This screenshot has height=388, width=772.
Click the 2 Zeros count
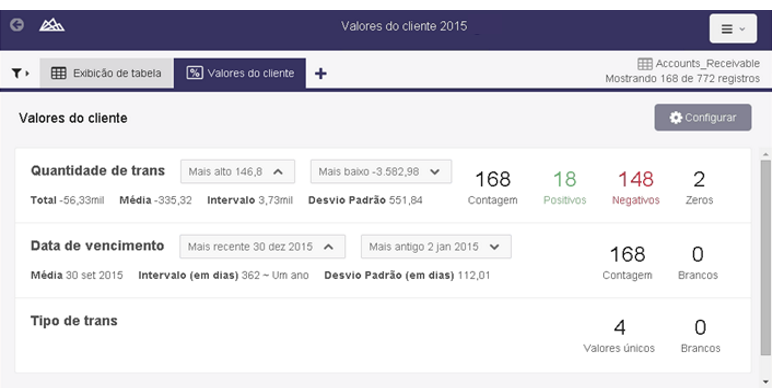click(699, 188)
